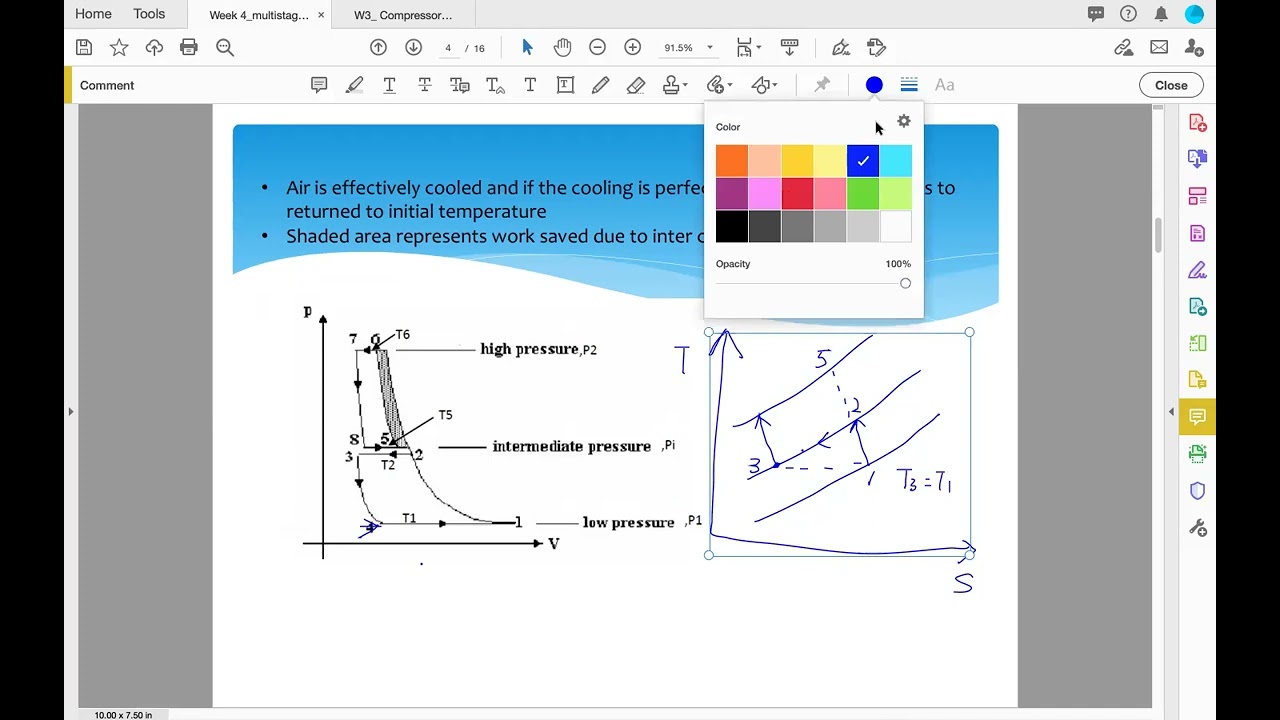Choose the purple color swatch
This screenshot has width=1280, height=720.
pos(732,193)
